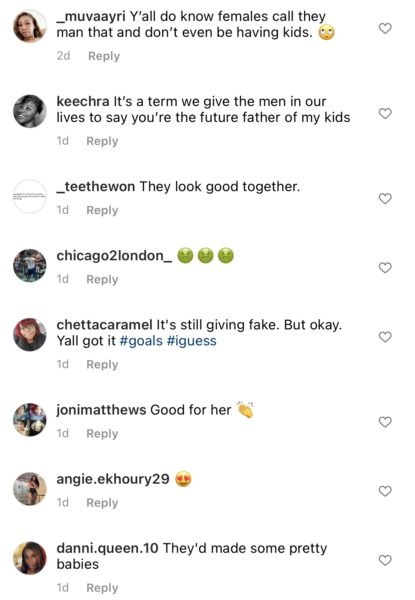Reply to chettacaramel's comment
Image resolution: width=415 pixels, height=600 pixels.
coord(102,364)
